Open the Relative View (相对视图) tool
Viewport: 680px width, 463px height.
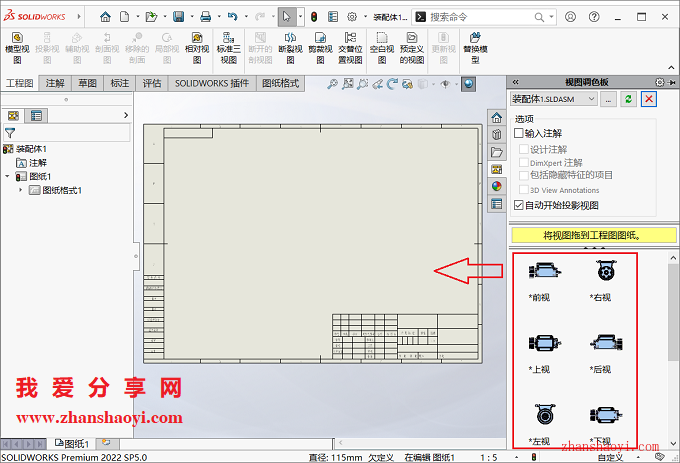[197, 48]
